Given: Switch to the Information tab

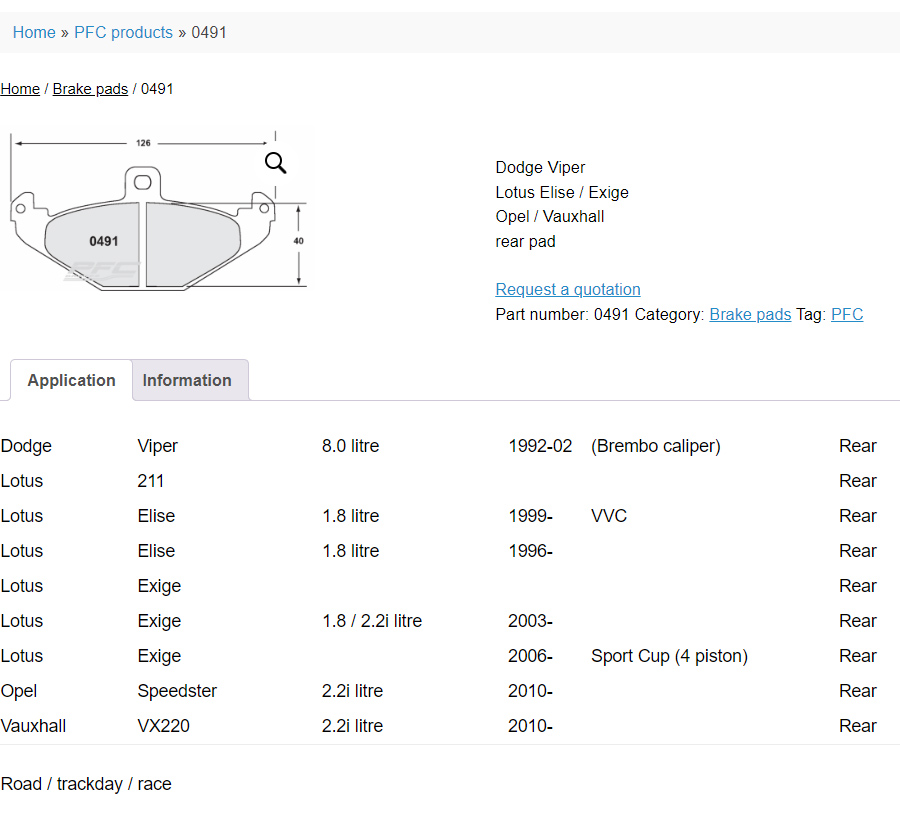Looking at the screenshot, I should click(187, 380).
